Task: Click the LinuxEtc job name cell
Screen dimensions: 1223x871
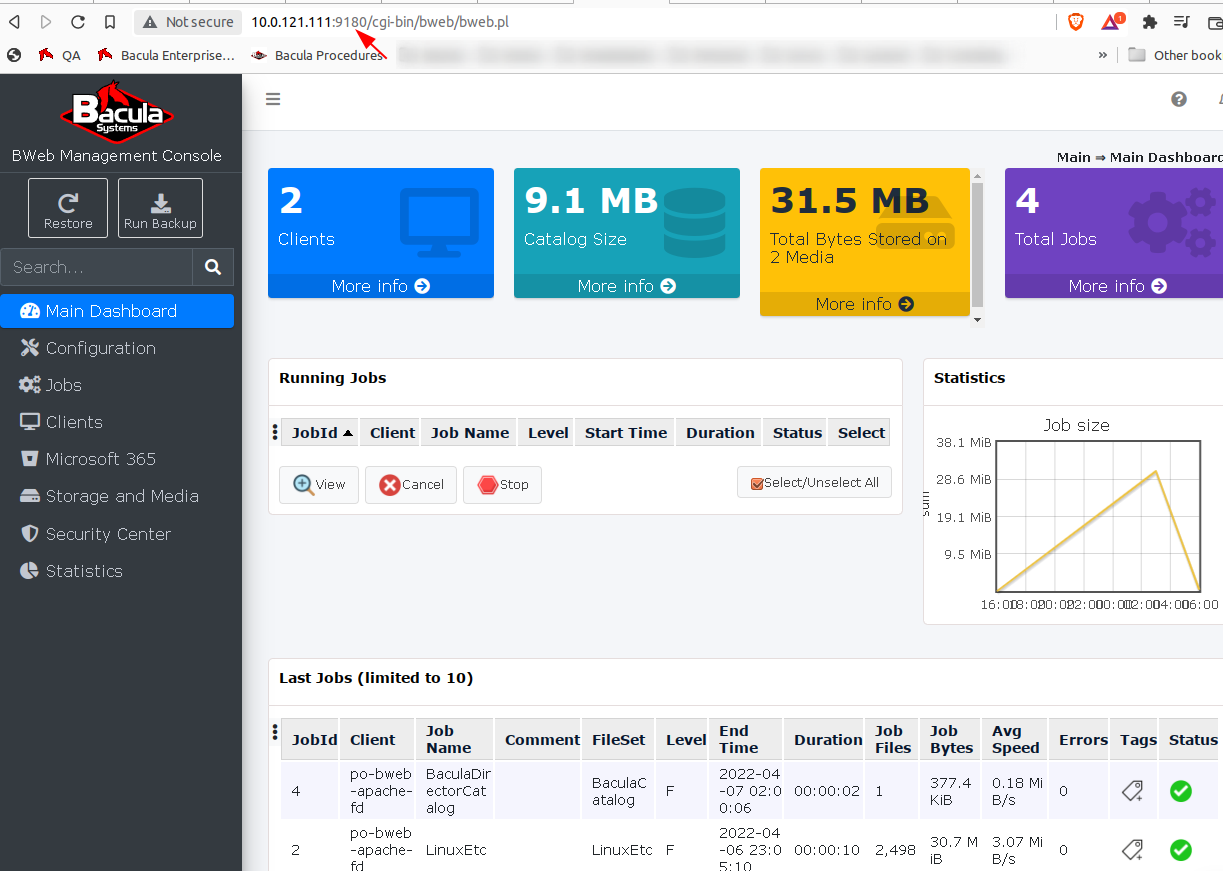Action: click(x=456, y=850)
